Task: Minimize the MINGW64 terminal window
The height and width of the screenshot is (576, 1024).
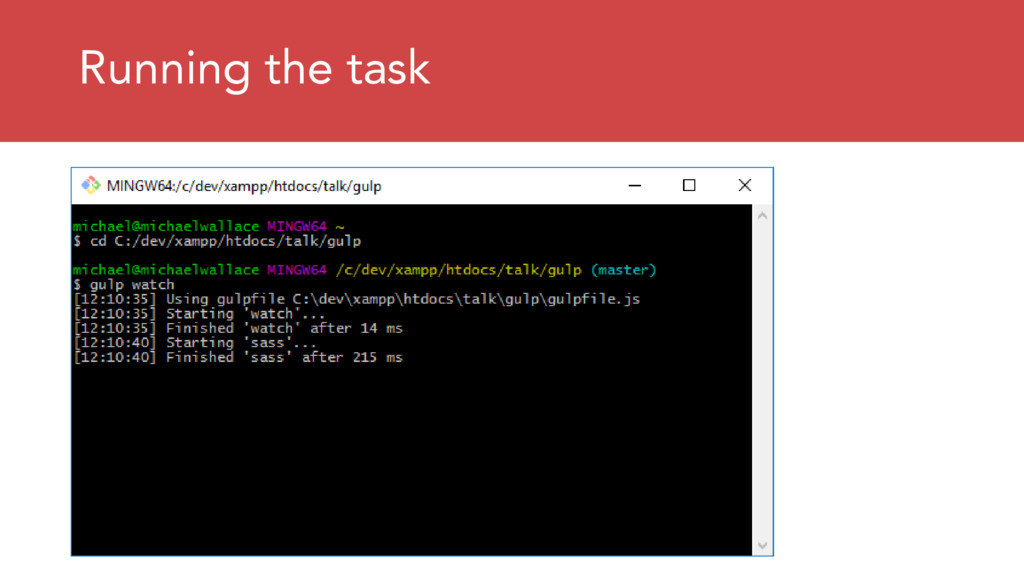Action: [x=634, y=185]
